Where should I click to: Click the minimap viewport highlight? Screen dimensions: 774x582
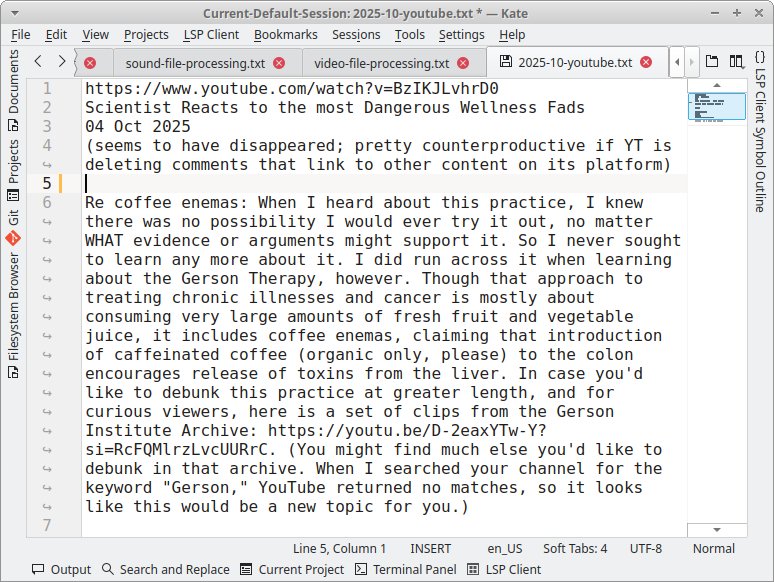click(717, 106)
